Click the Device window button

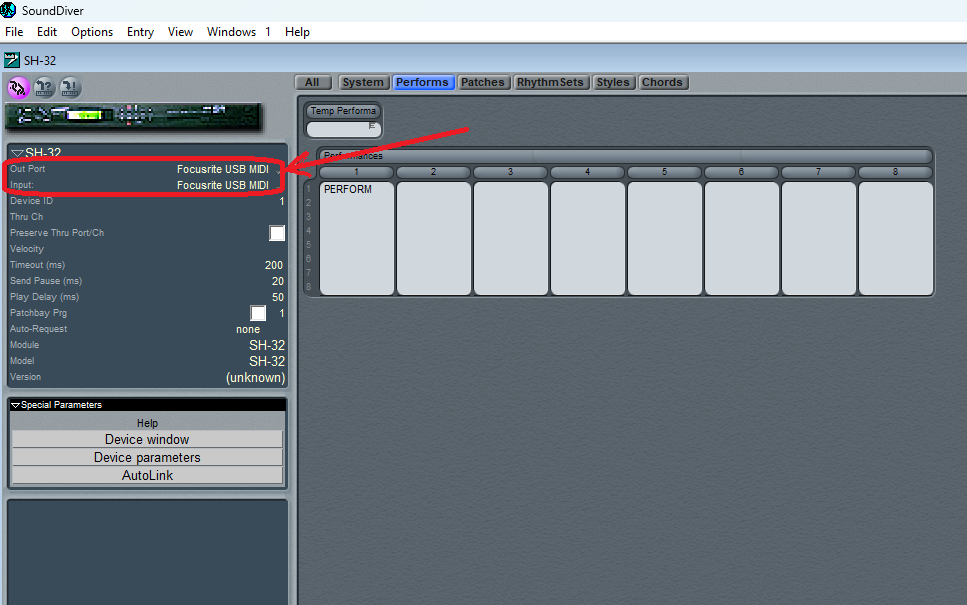coord(147,439)
